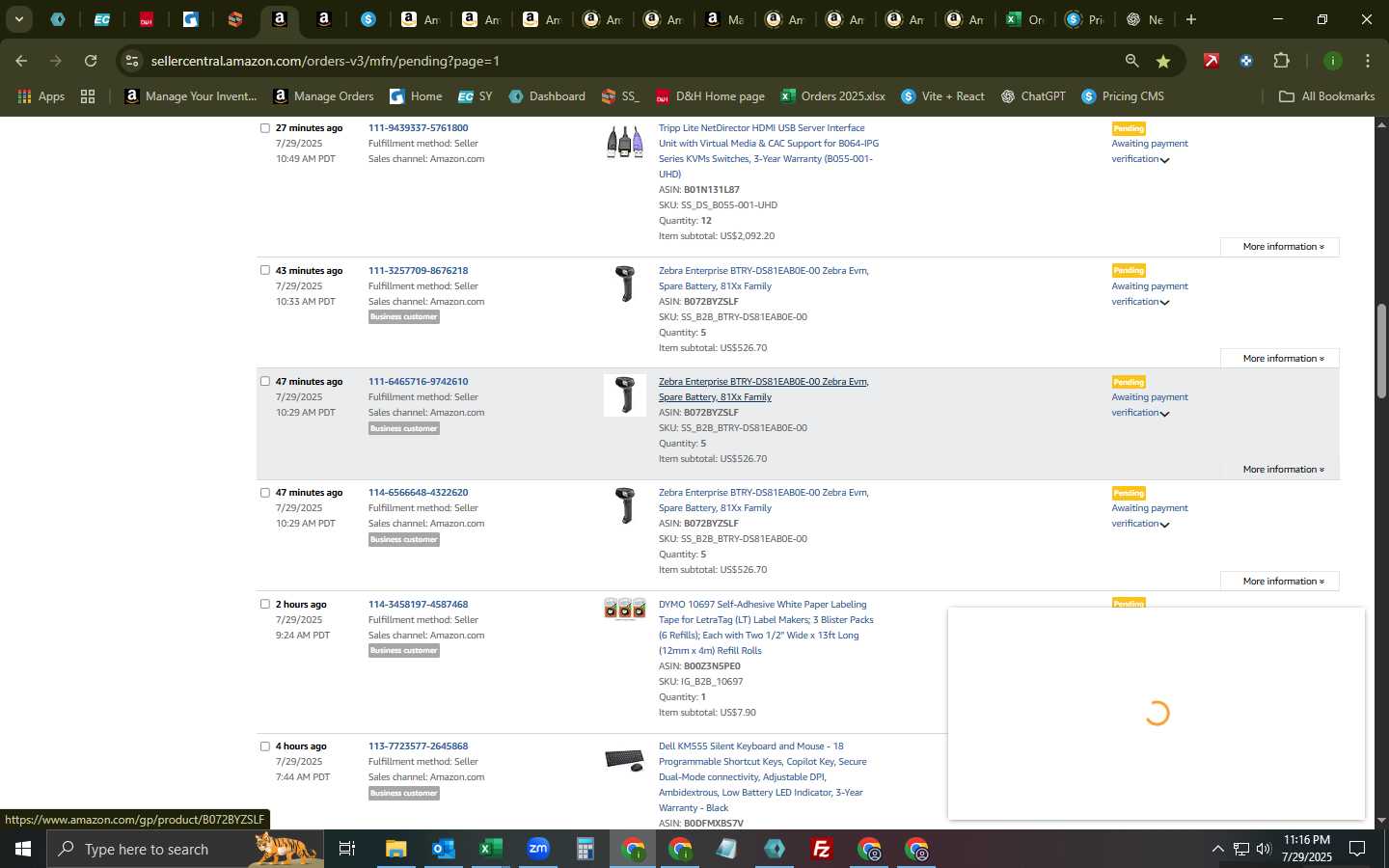Image resolution: width=1389 pixels, height=868 pixels.
Task: Open the Chrome extensions puzzle icon
Action: [x=1281, y=61]
